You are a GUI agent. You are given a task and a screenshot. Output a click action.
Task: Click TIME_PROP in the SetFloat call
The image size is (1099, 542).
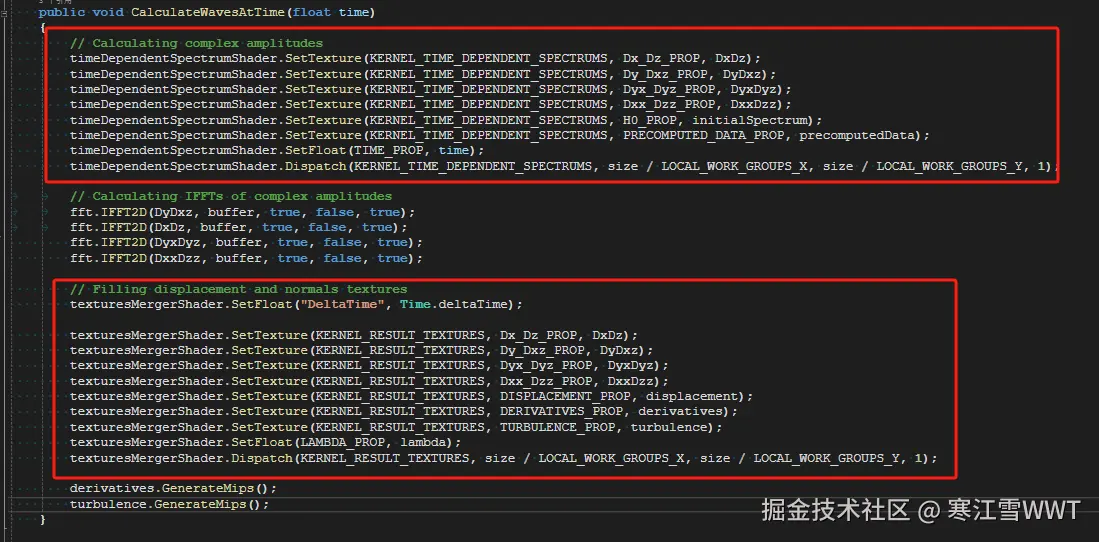click(390, 151)
